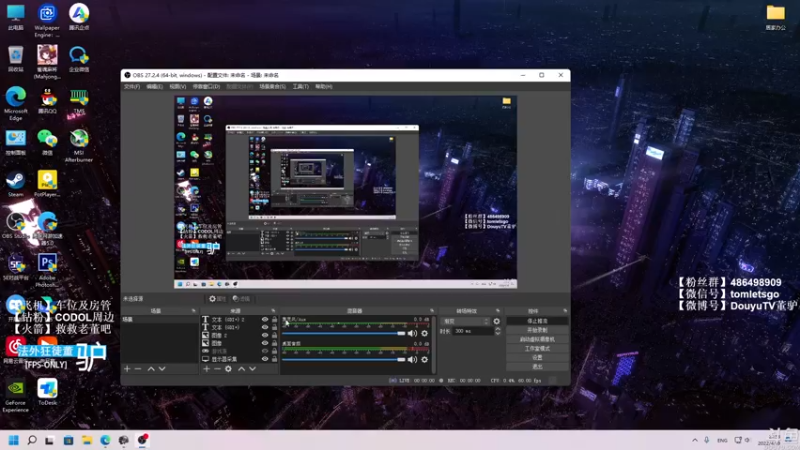Screen dimensions: 800x450
Task: Move the scene up with the arrow
Action: click(151, 368)
